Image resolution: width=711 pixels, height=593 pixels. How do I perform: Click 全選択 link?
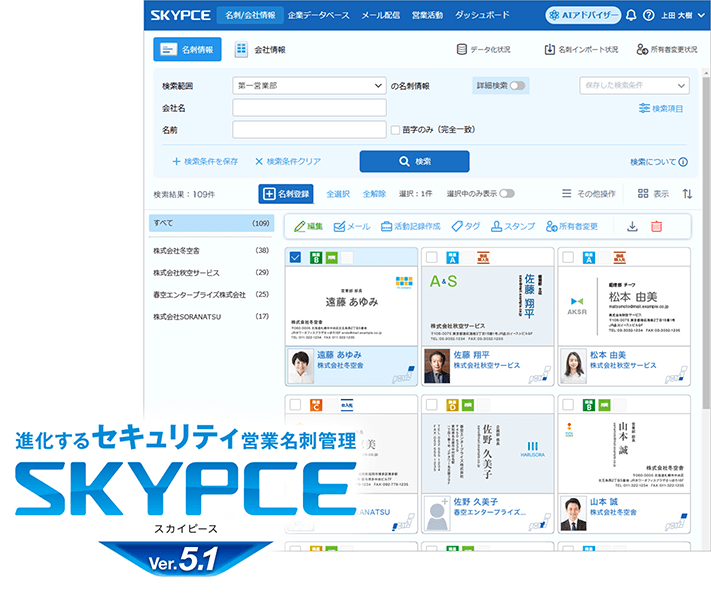tap(338, 194)
